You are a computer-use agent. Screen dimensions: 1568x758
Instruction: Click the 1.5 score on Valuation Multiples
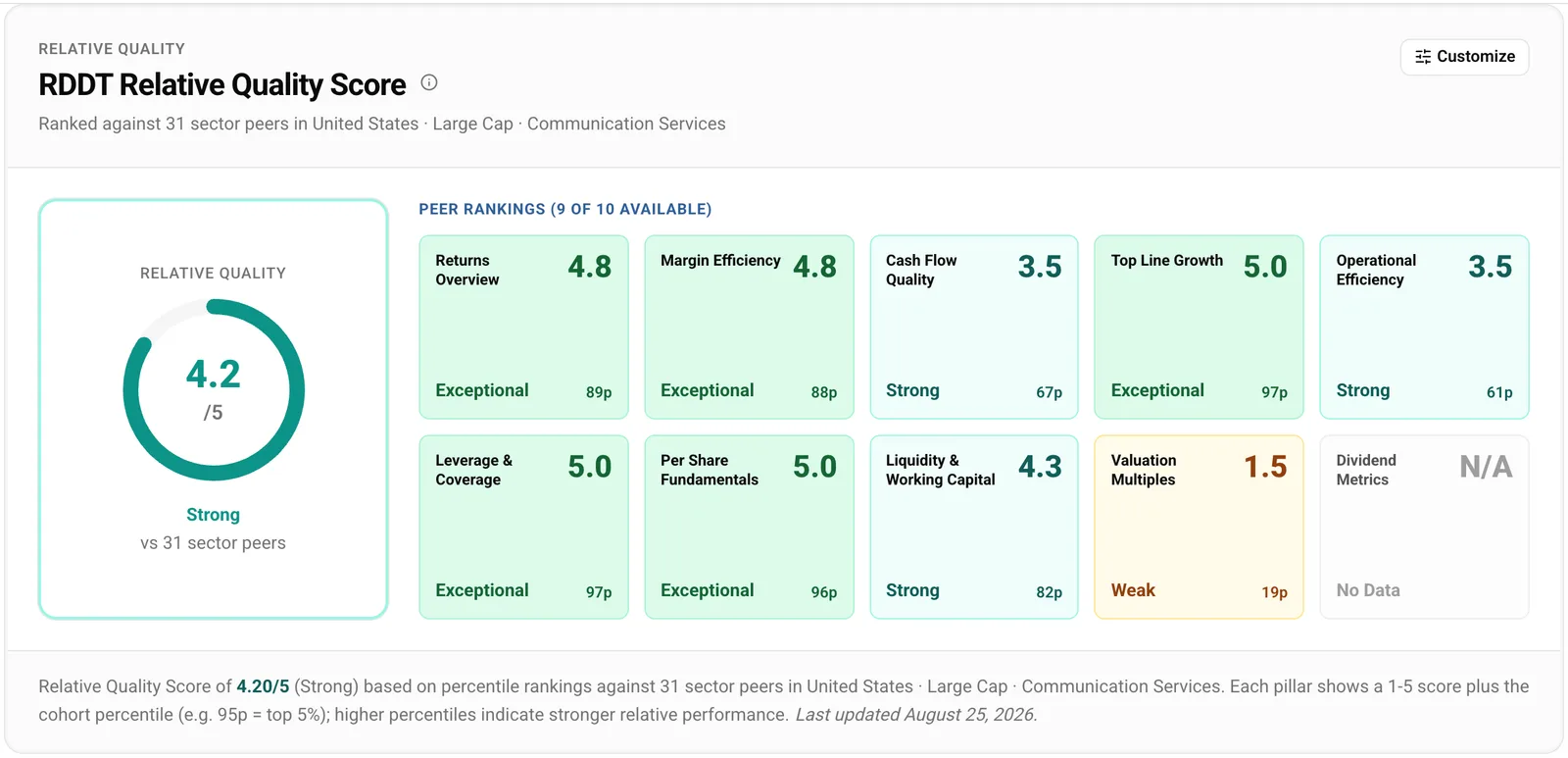[1265, 467]
